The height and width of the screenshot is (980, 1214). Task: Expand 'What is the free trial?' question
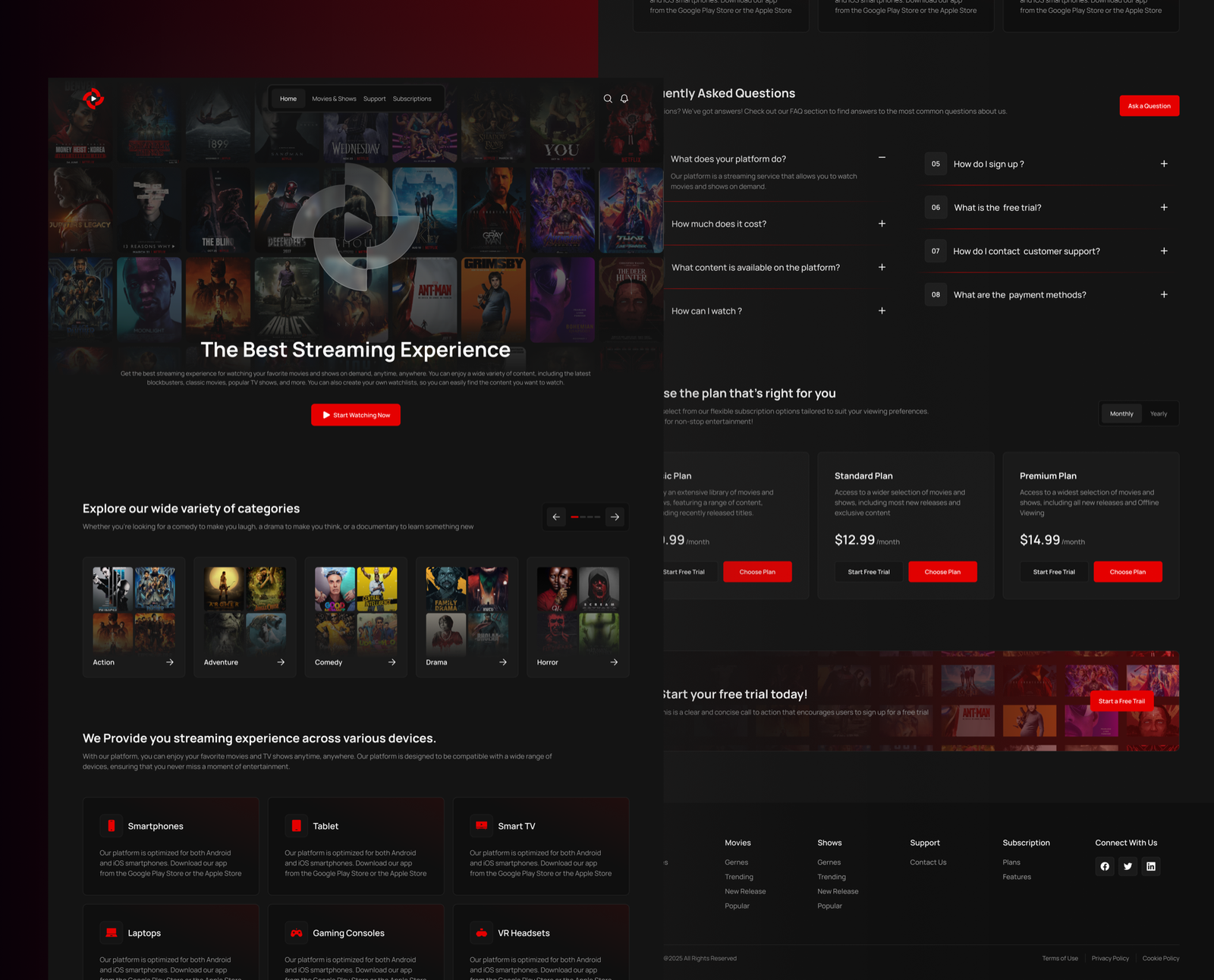[x=1163, y=207]
